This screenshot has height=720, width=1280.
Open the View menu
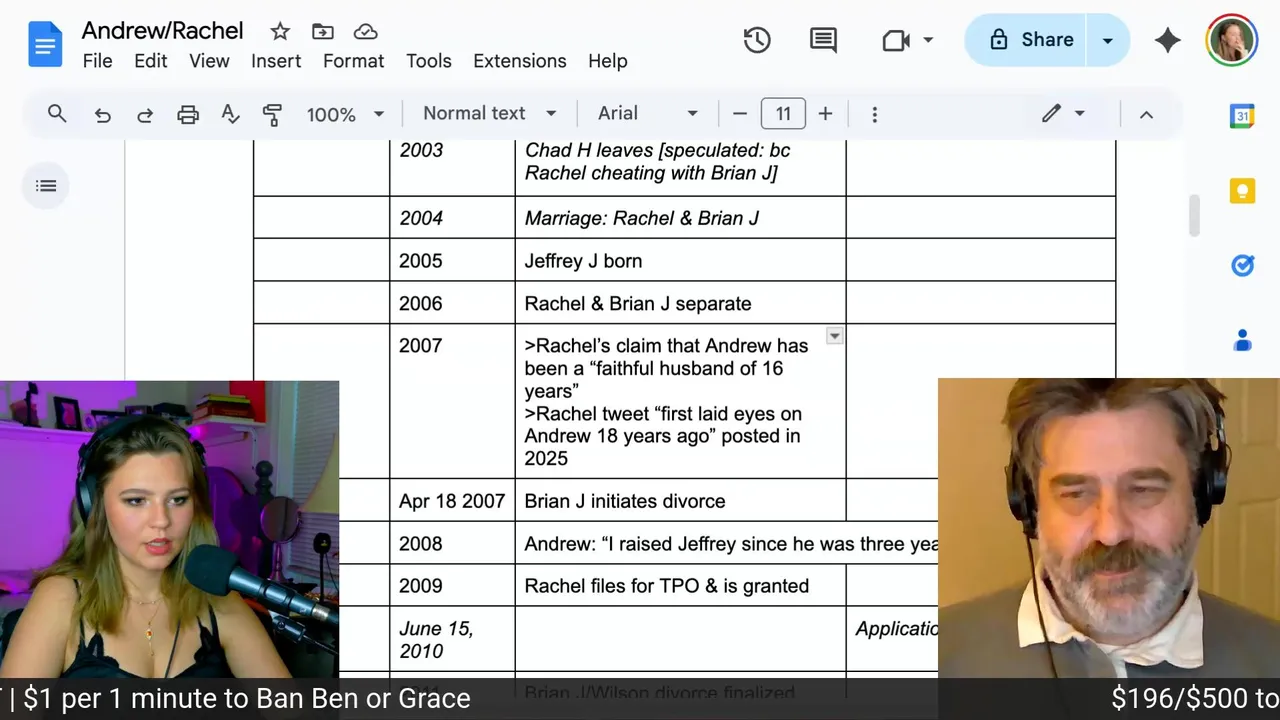click(209, 61)
